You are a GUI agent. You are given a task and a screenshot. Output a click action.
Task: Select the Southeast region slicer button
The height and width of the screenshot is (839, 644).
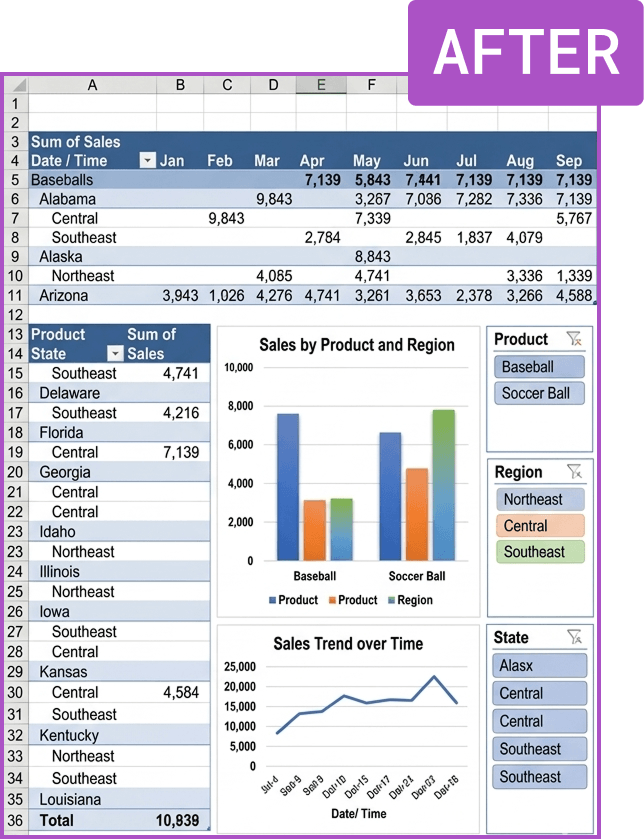click(540, 552)
